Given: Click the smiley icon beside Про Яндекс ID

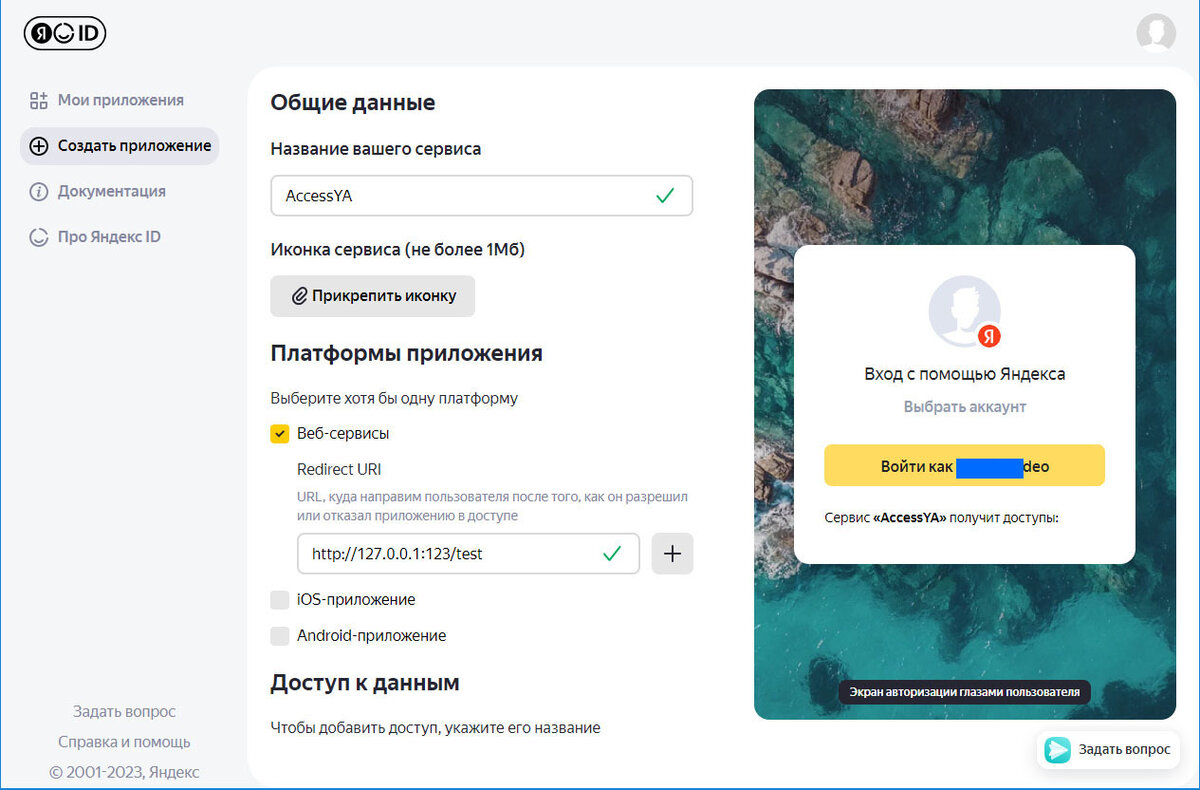Looking at the screenshot, I should [x=39, y=237].
